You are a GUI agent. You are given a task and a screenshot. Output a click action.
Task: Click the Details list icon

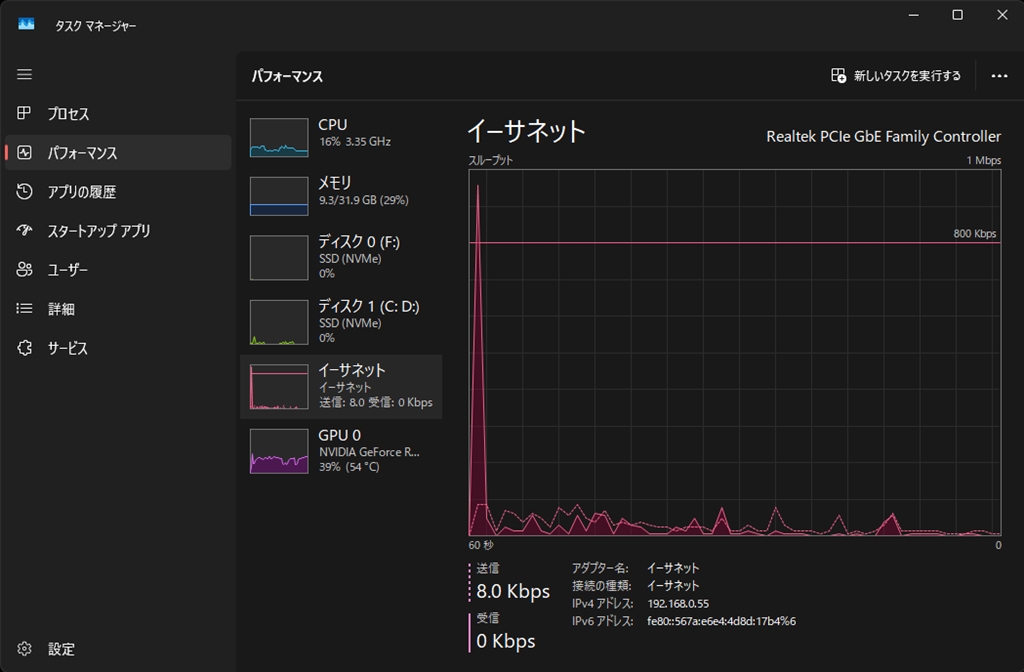[25, 309]
